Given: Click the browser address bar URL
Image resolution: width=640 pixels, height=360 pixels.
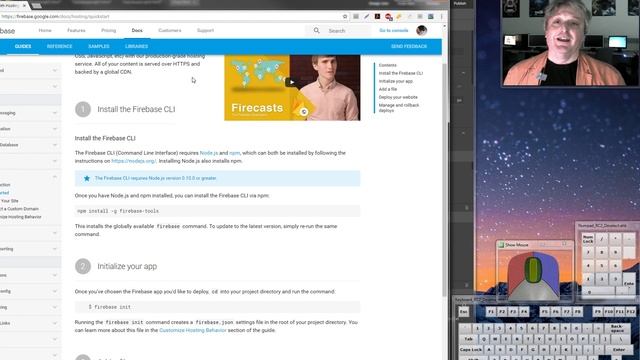Looking at the screenshot, I should pos(55,17).
